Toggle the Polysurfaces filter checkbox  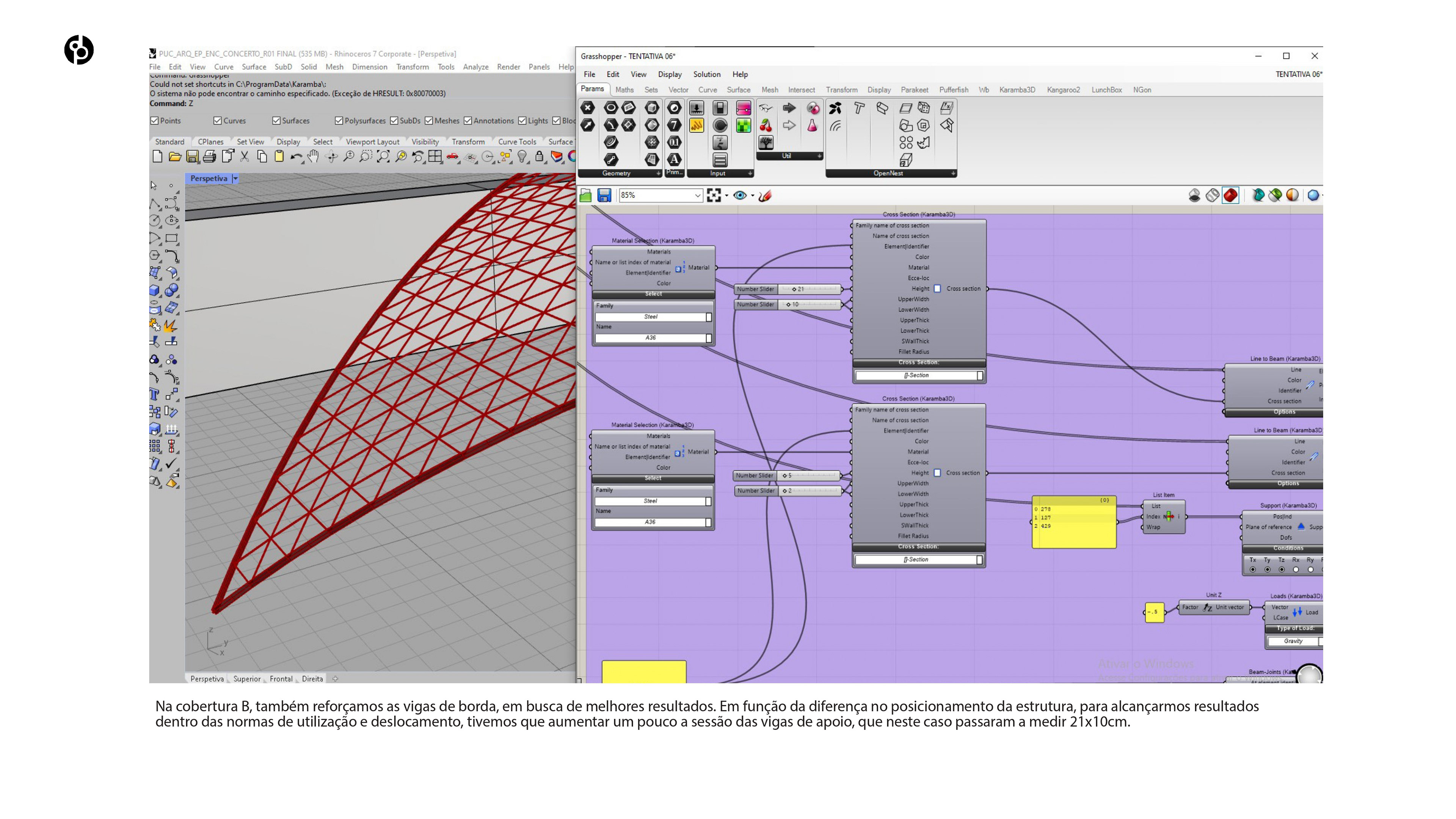coord(339,121)
